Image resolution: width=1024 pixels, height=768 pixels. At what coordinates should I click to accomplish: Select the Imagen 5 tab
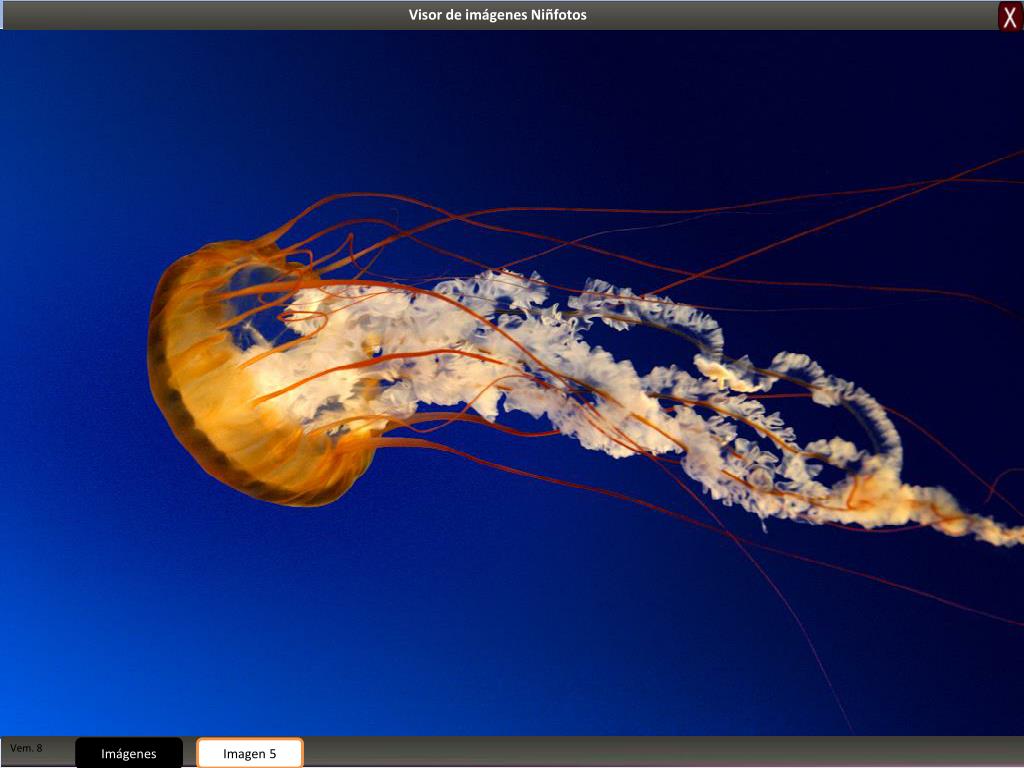tap(249, 753)
